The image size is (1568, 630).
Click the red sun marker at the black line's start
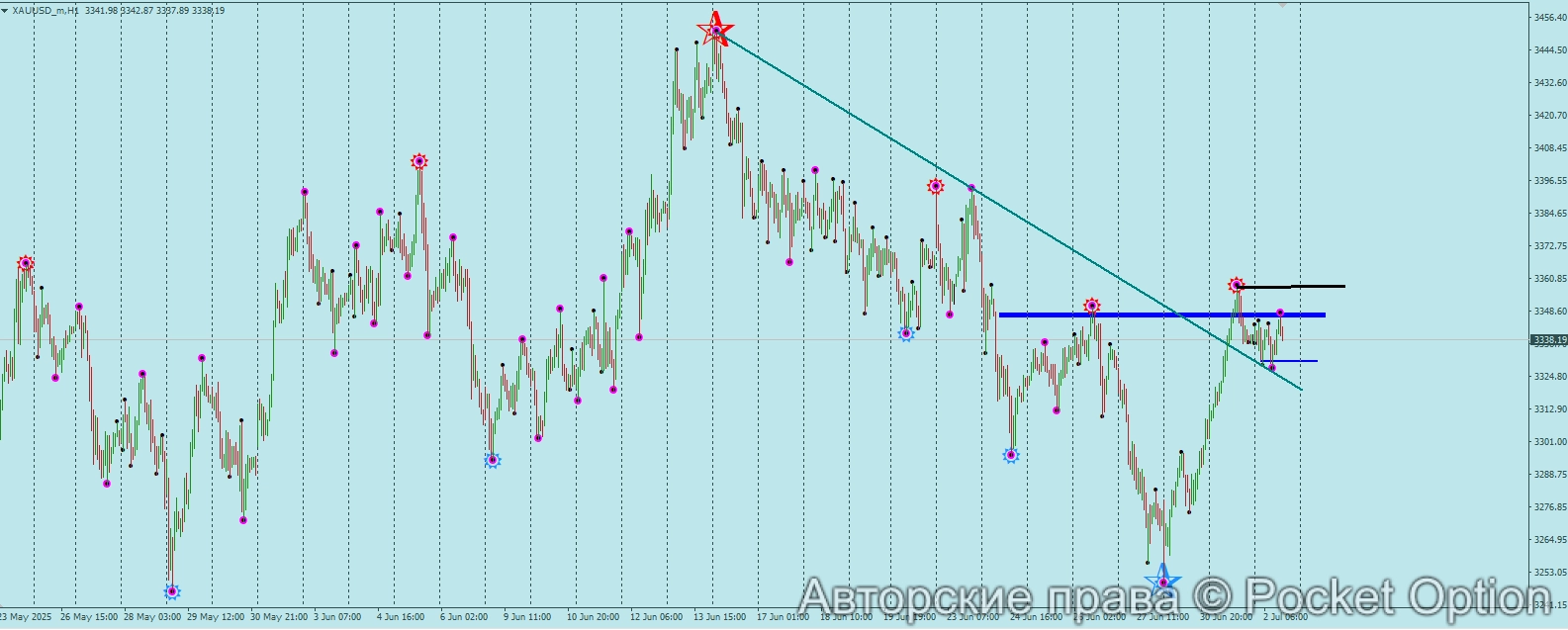(x=1237, y=285)
